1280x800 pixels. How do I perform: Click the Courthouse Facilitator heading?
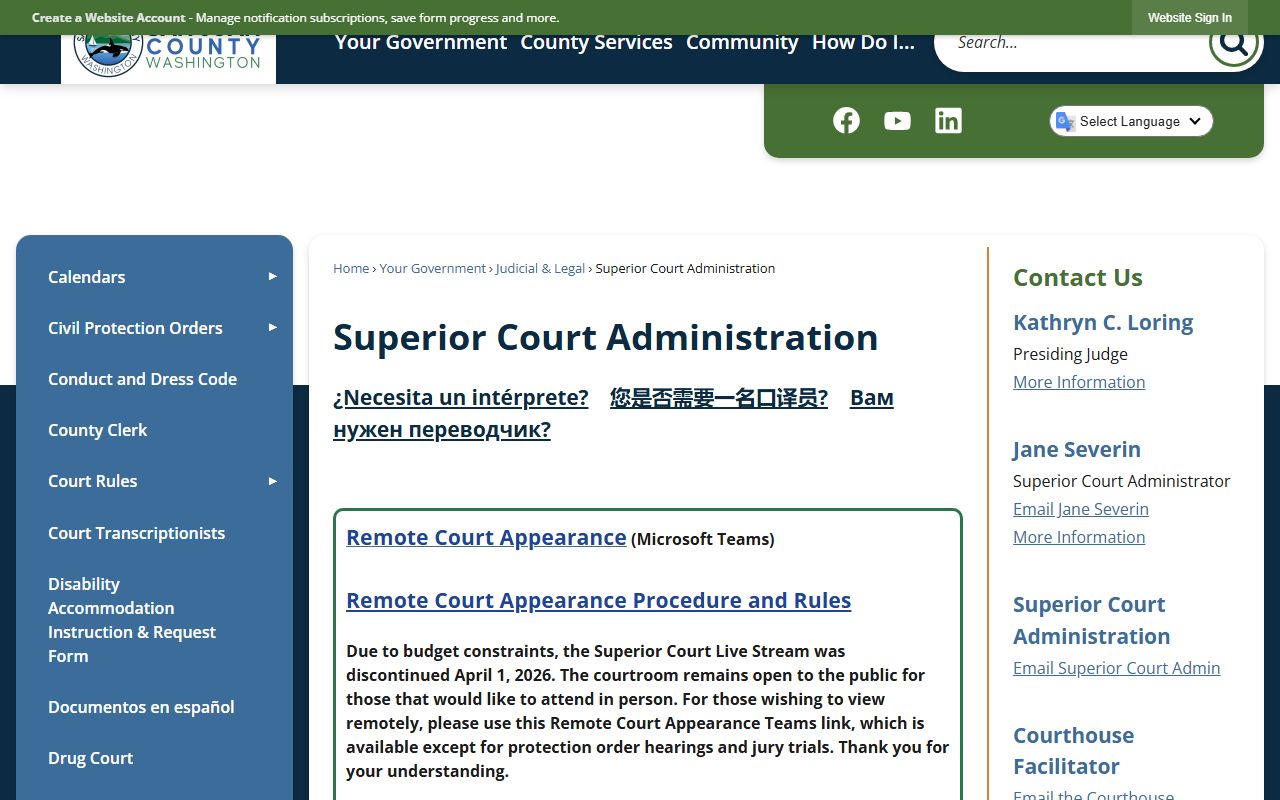[1073, 750]
